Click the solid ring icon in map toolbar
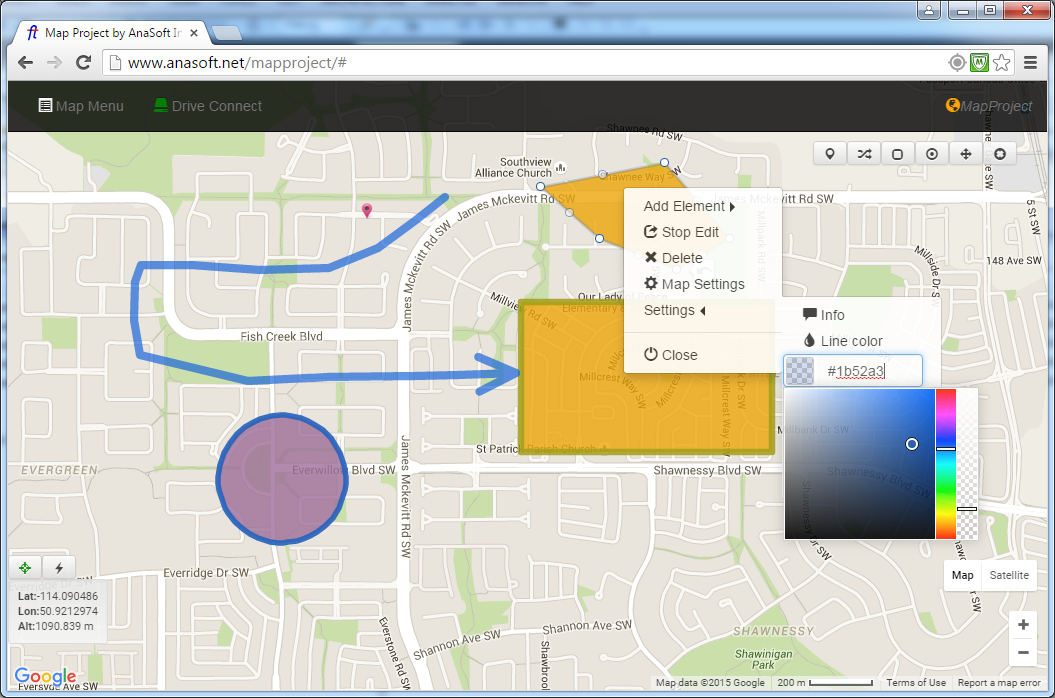Viewport: 1055px width, 698px height. 1000,154
